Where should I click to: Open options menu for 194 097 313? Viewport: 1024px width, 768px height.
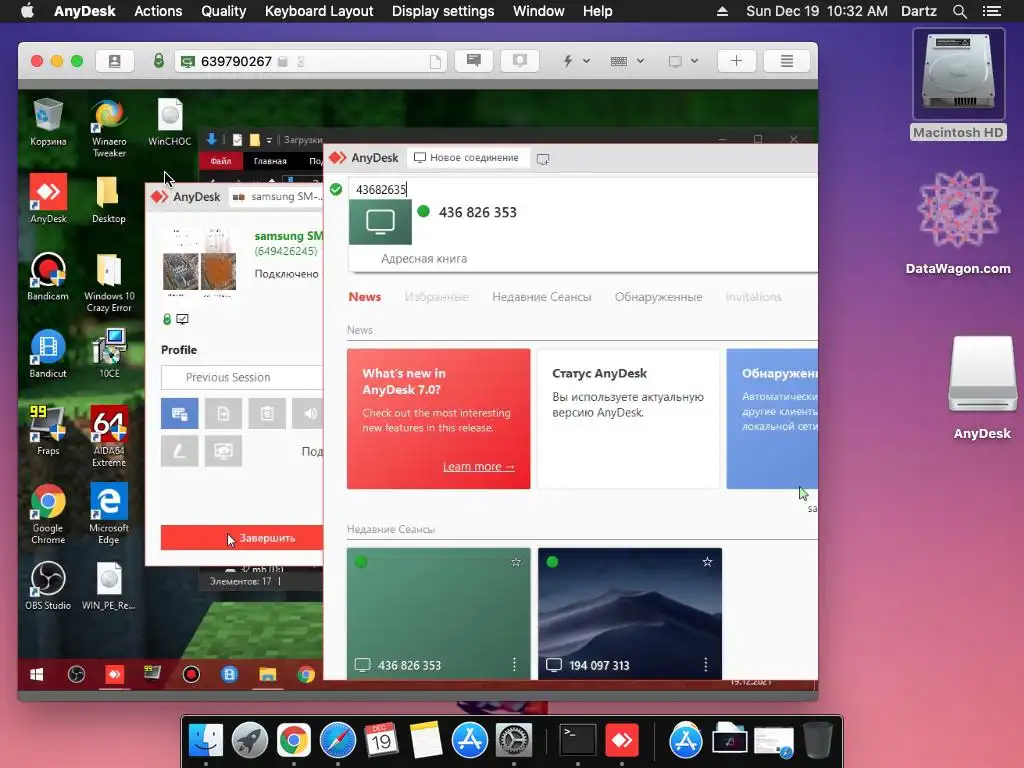(706, 664)
